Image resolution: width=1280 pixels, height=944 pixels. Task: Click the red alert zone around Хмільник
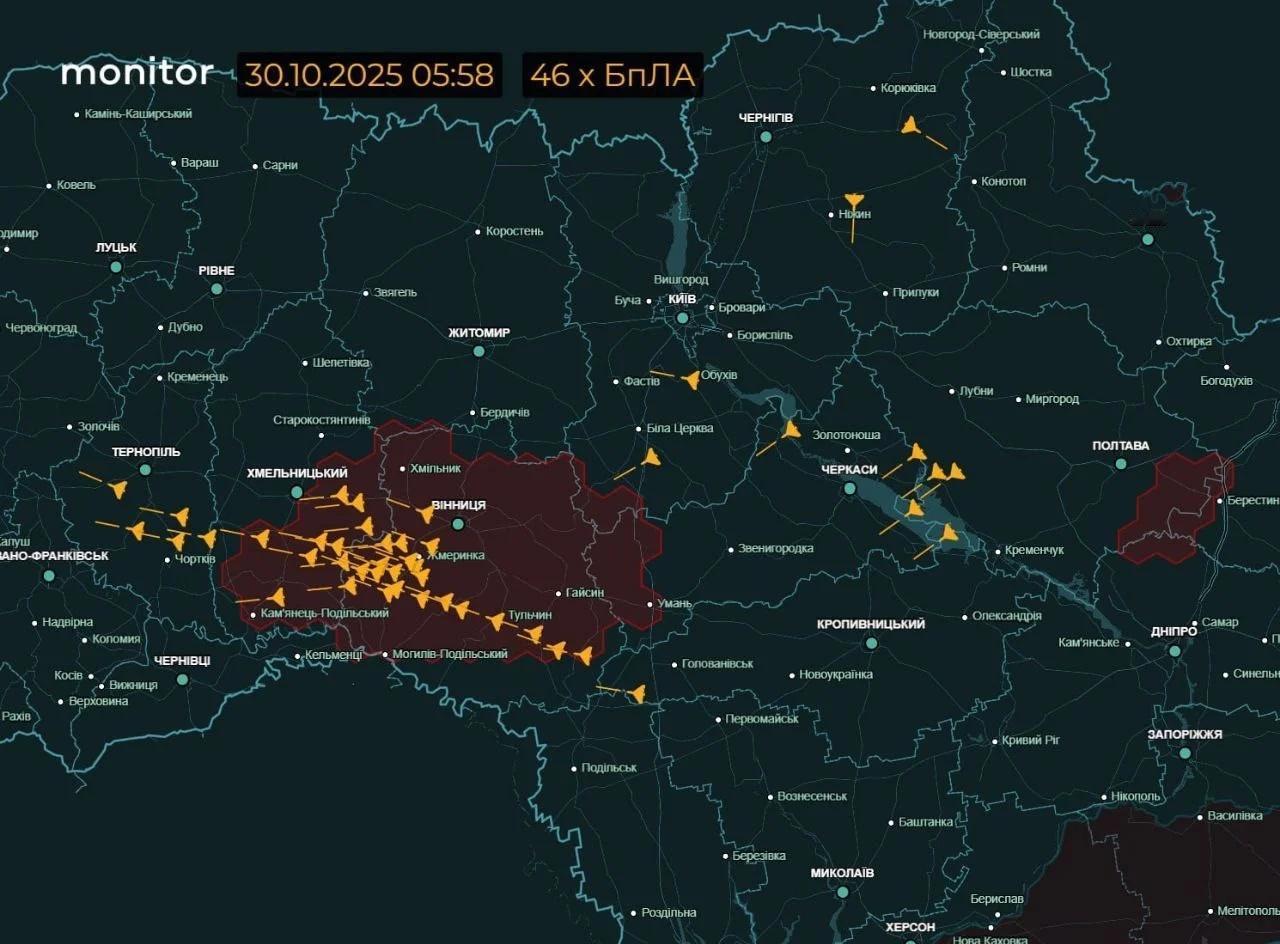click(x=440, y=540)
